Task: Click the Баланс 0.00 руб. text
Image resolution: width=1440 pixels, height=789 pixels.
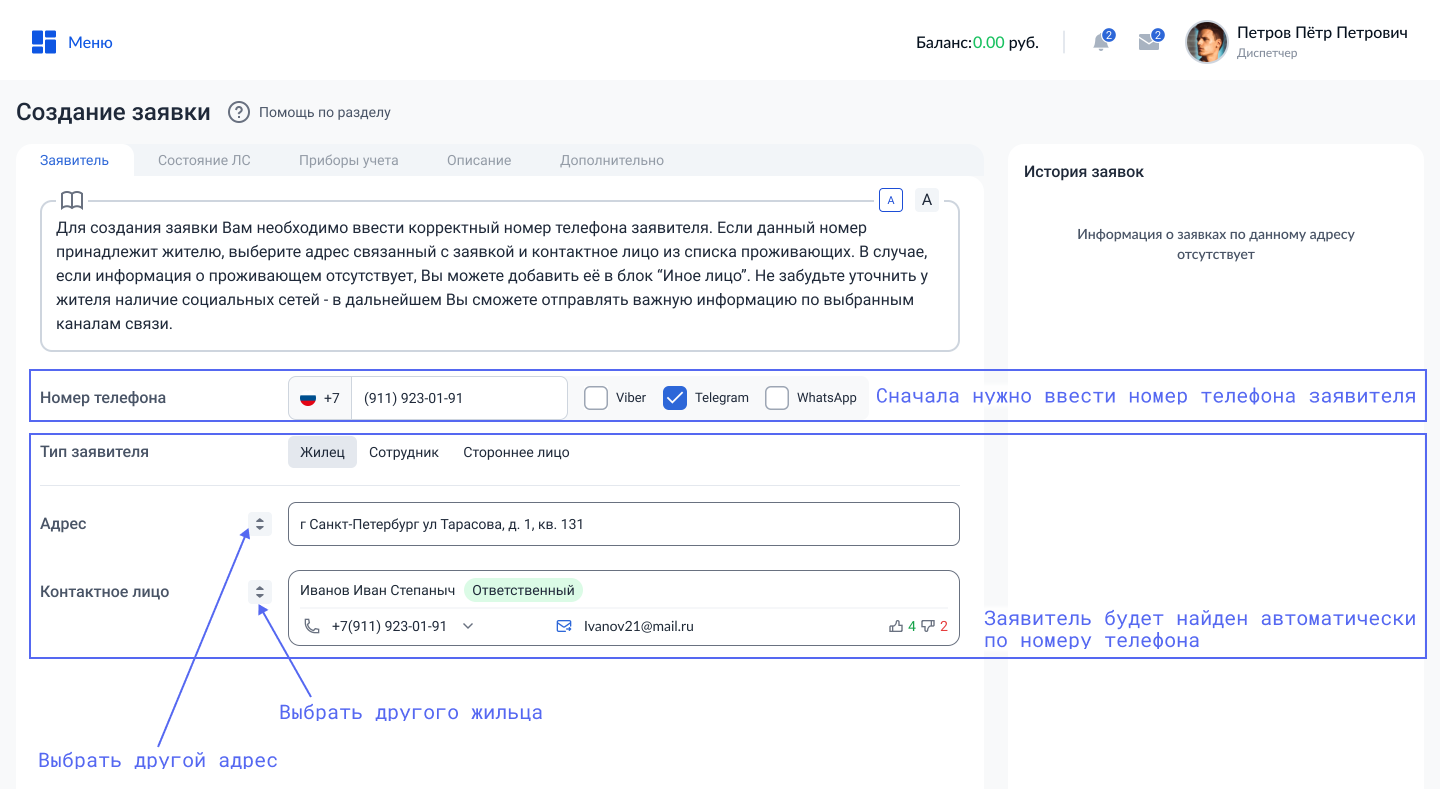Action: click(977, 42)
